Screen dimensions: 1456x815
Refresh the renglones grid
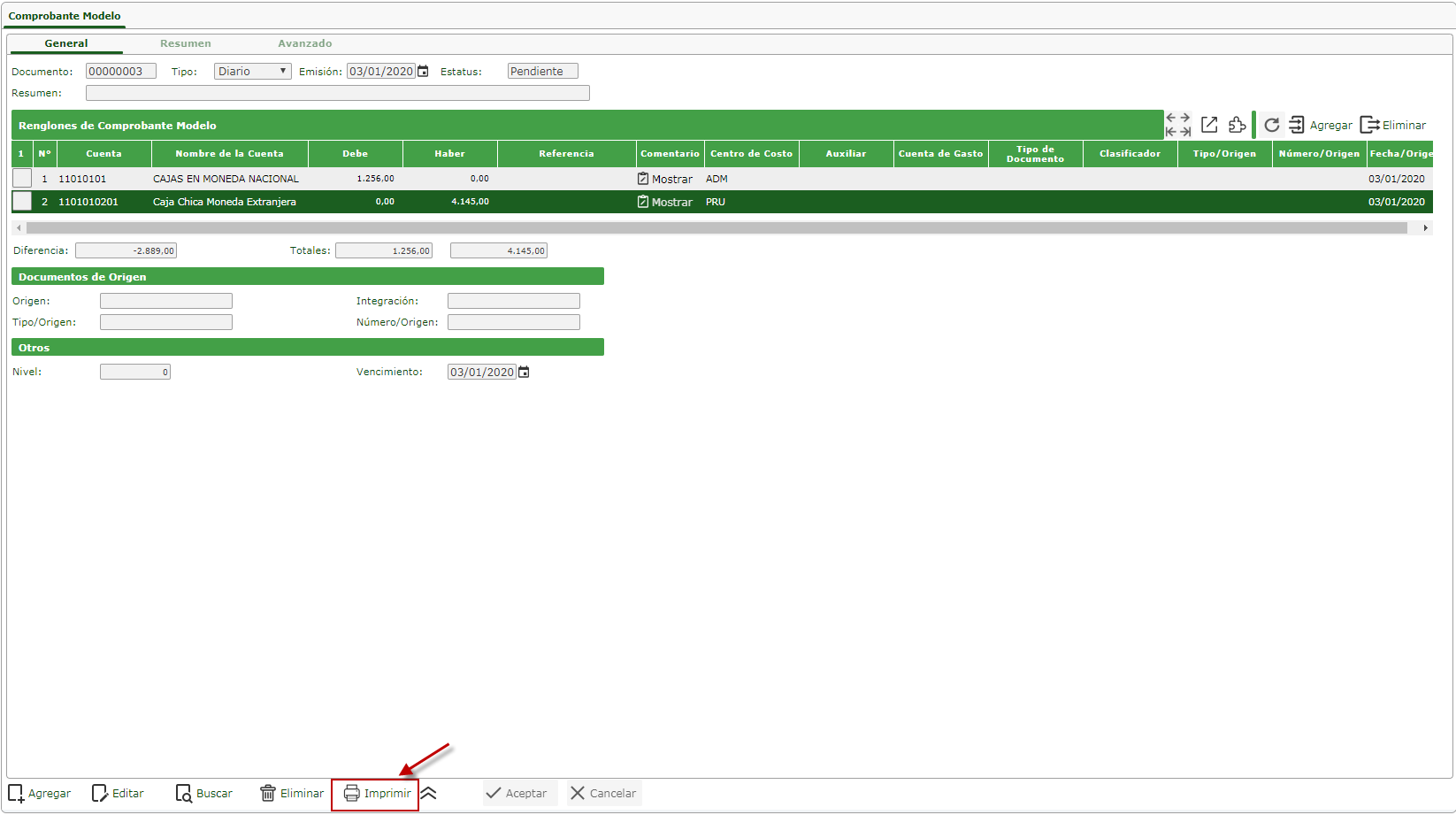[1271, 125]
